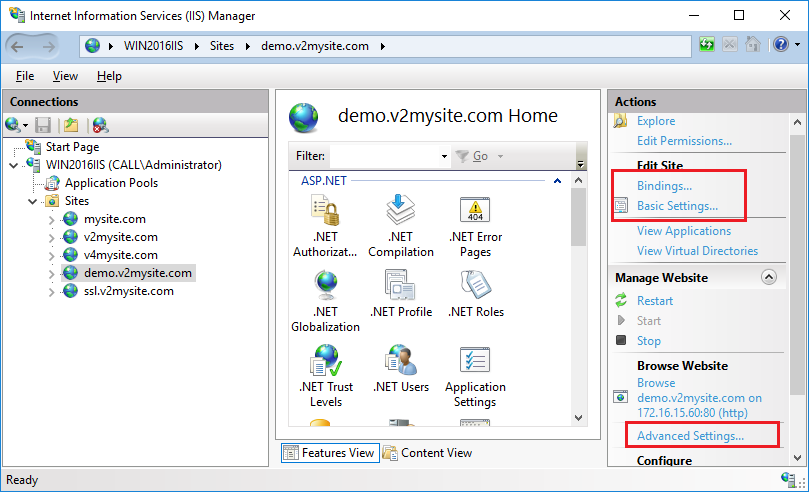Open the Go button dropdown arrow
This screenshot has width=809, height=492.
click(x=500, y=156)
